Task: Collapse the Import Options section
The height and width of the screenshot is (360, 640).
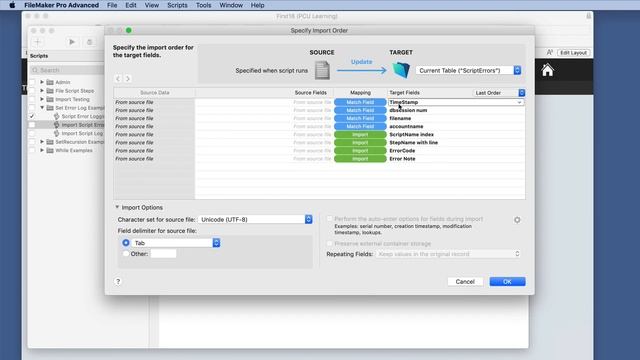Action: point(117,207)
